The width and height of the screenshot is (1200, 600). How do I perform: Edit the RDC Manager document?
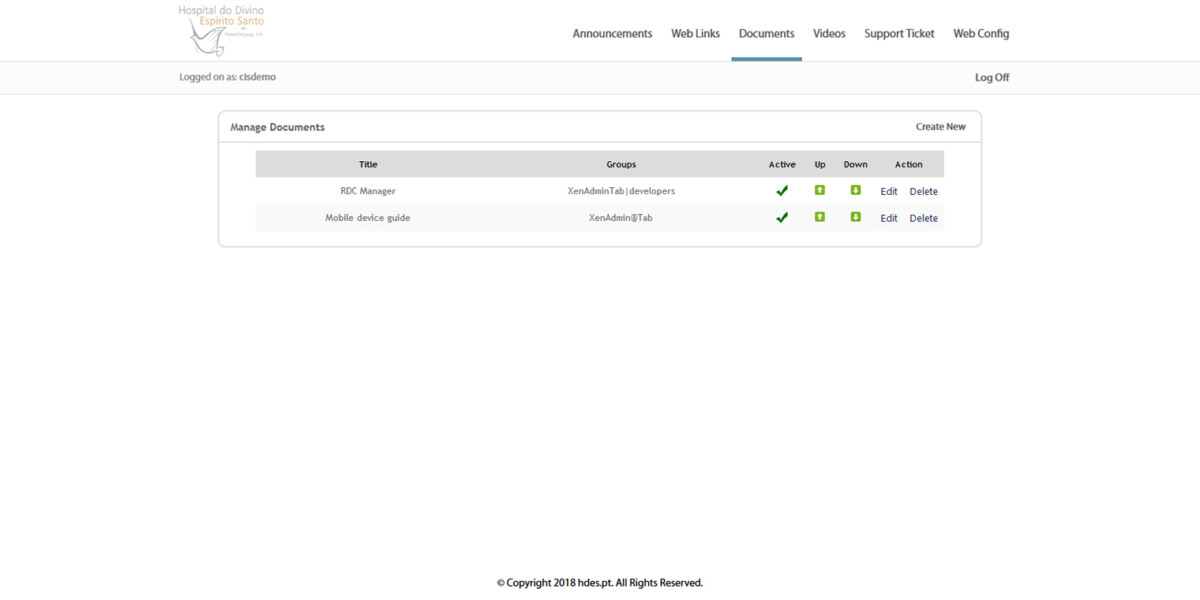(x=888, y=191)
